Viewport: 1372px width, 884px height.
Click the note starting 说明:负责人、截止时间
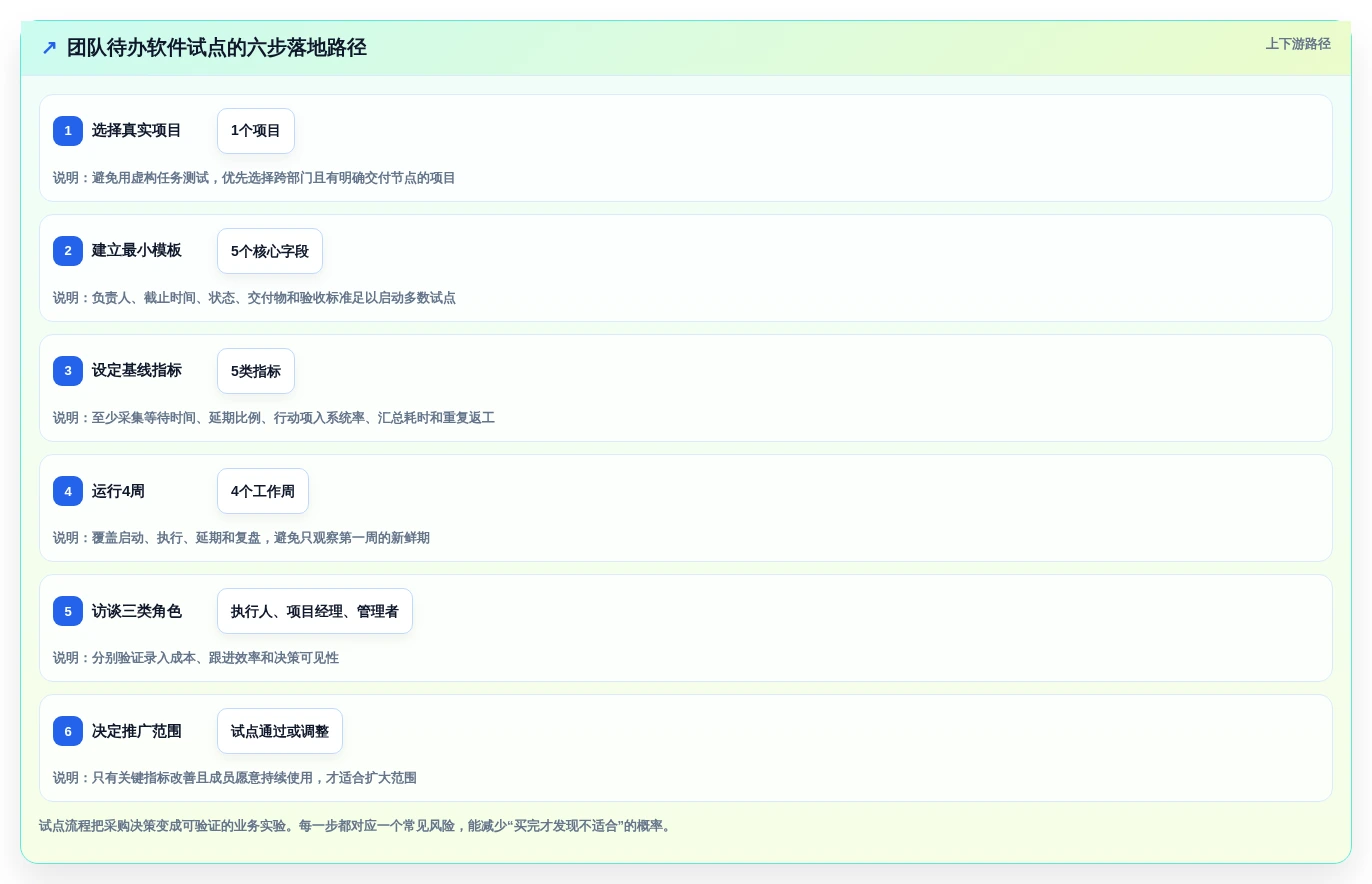pyautogui.click(x=254, y=298)
